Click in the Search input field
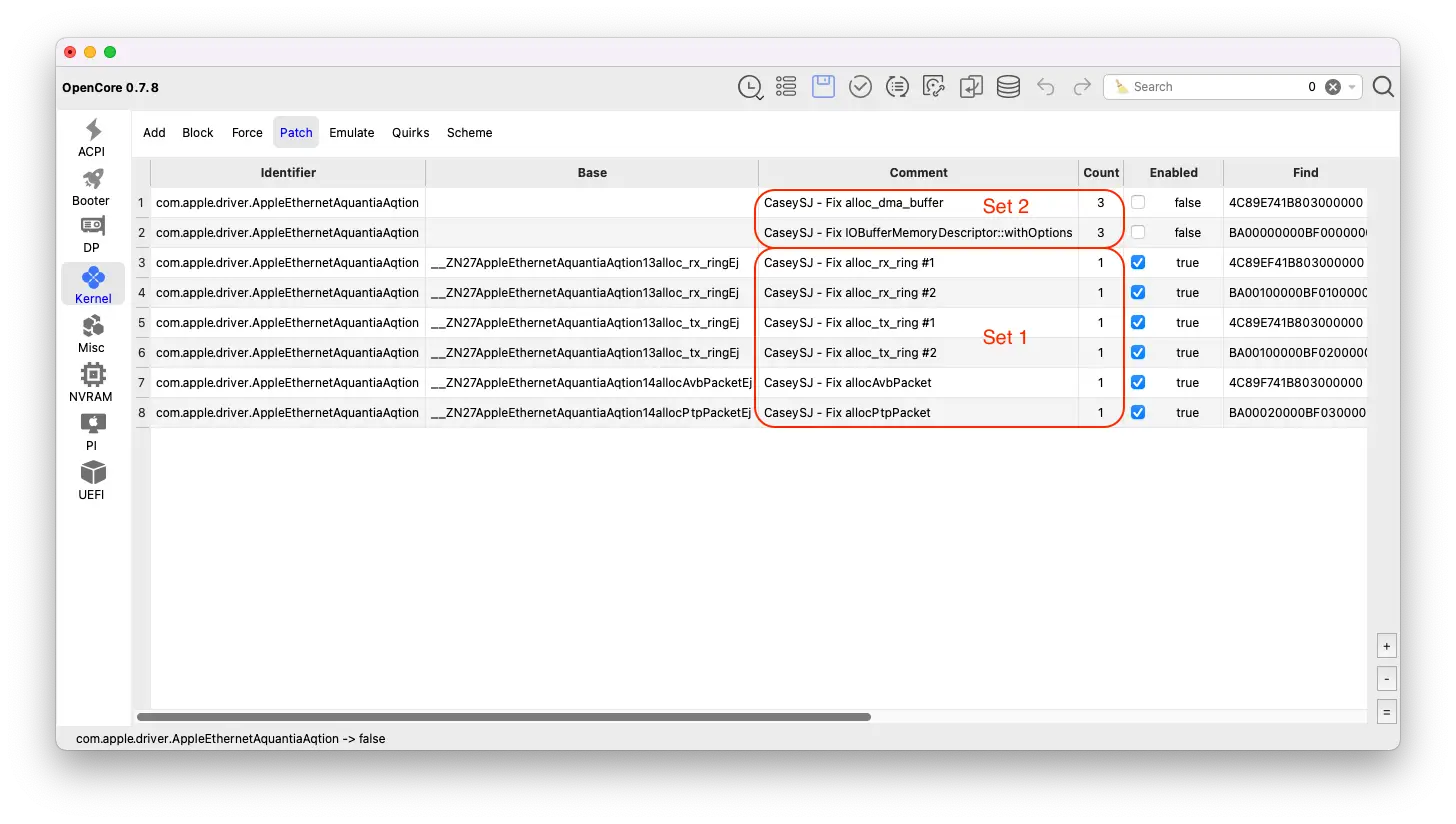 1210,87
